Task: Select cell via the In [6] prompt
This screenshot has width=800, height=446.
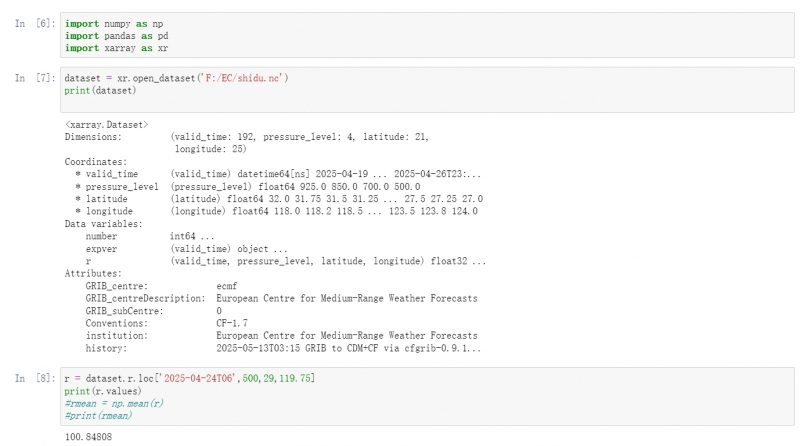Action: (34, 23)
